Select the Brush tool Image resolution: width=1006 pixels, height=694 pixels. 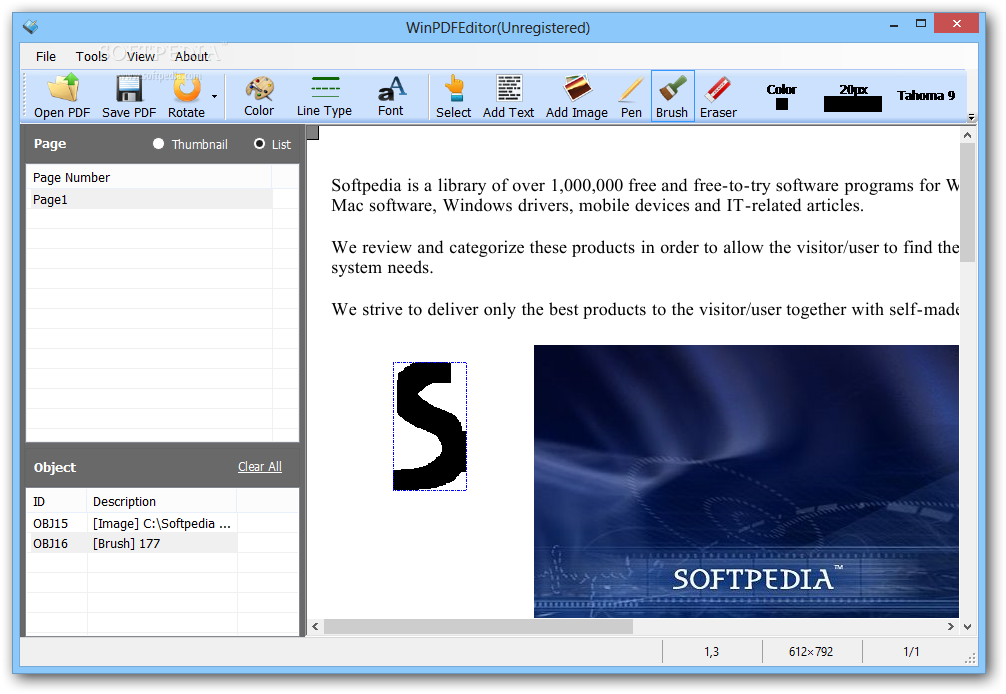coord(672,96)
